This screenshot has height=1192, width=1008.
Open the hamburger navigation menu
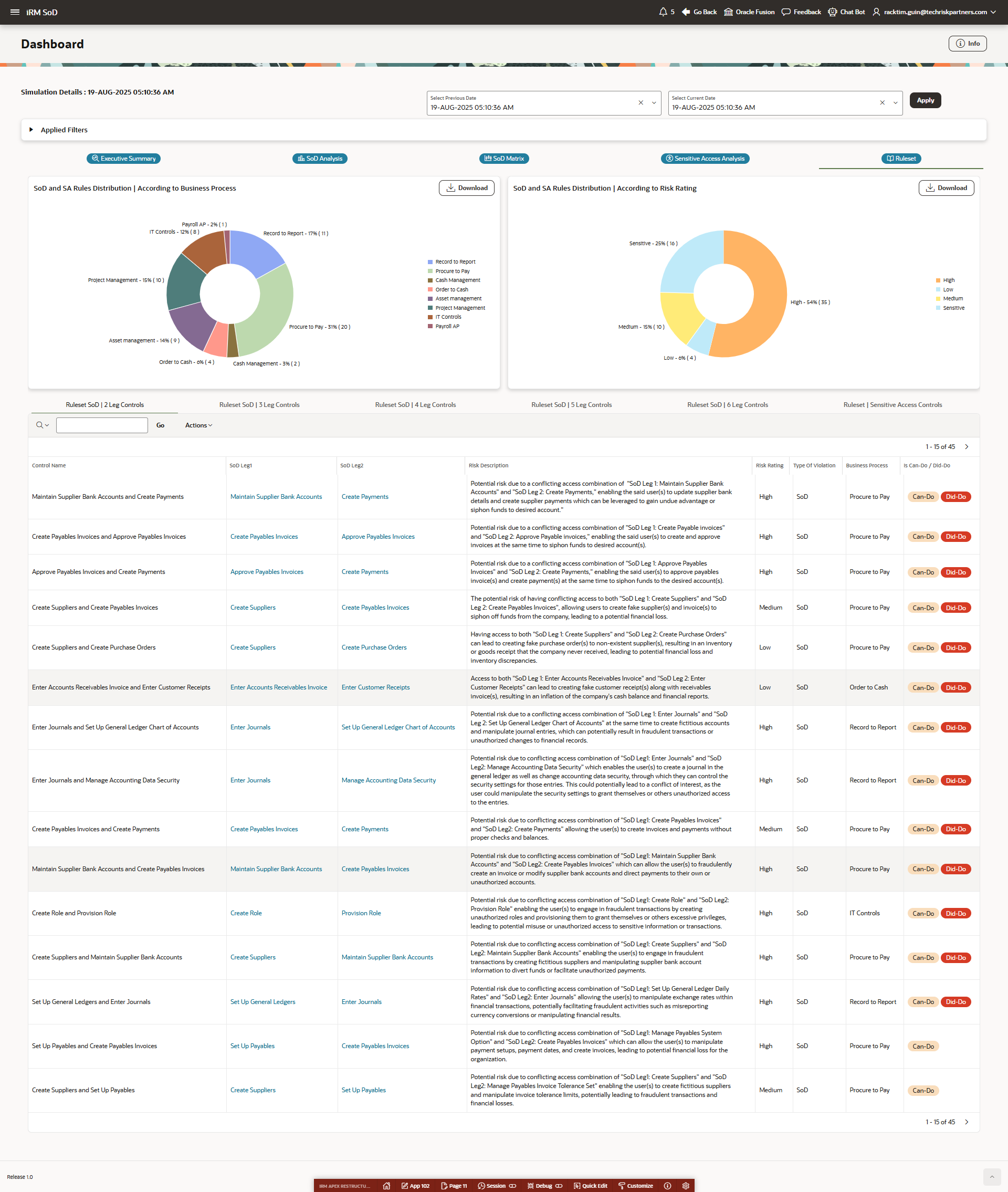(x=15, y=12)
